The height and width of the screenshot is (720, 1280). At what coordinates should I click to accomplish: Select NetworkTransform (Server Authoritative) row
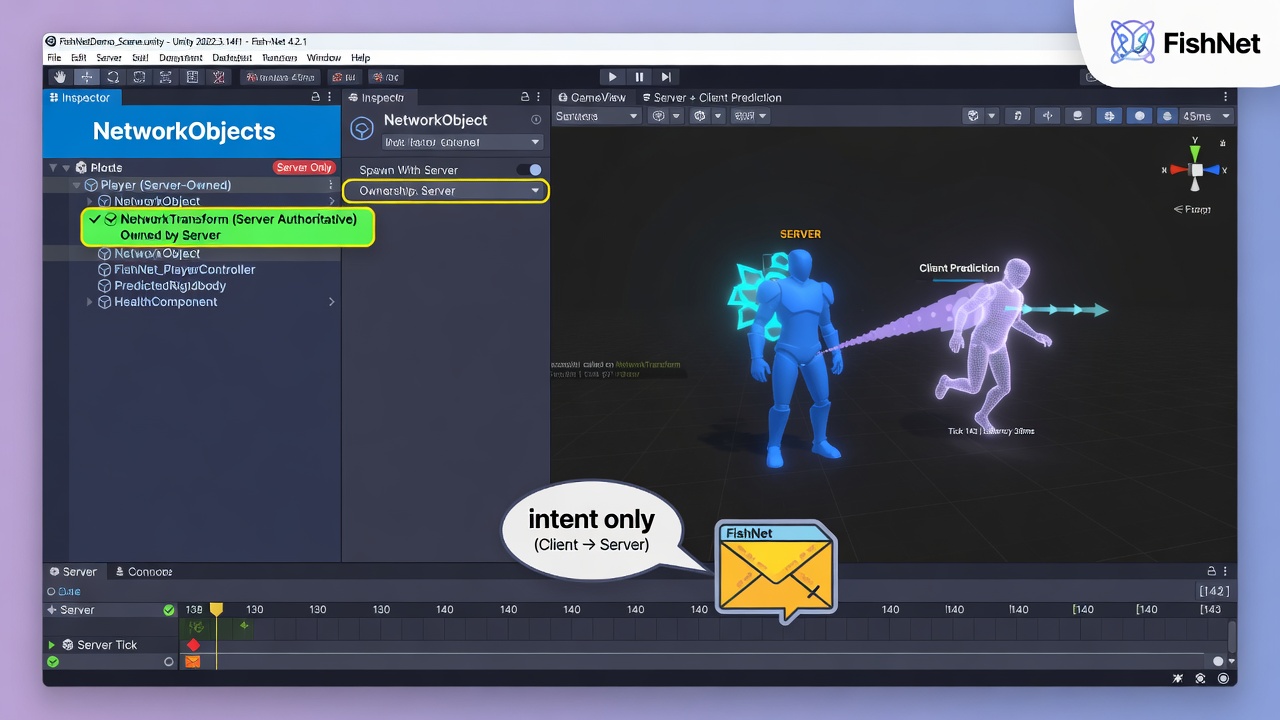tap(227, 227)
